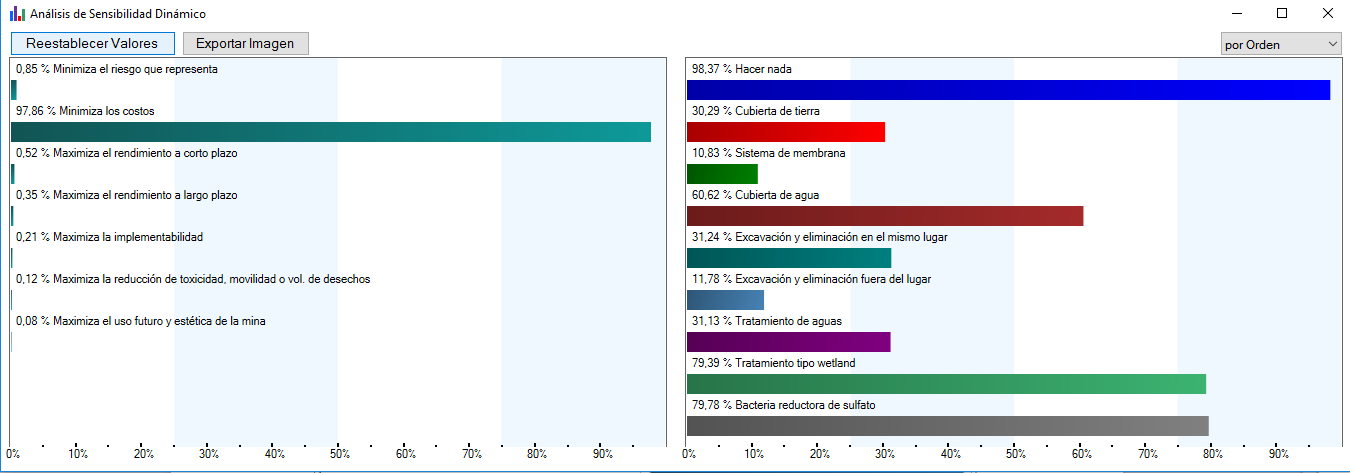
Task: Select the green 'Tratamiento tipo wetland' bar
Action: click(946, 384)
